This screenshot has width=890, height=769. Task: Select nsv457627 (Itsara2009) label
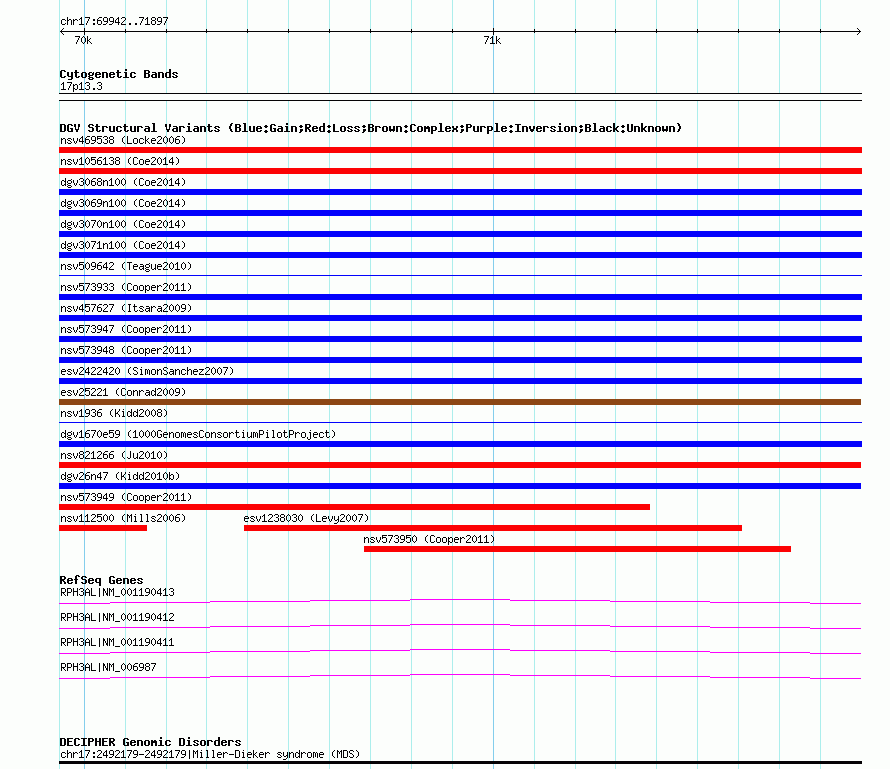pos(126,308)
